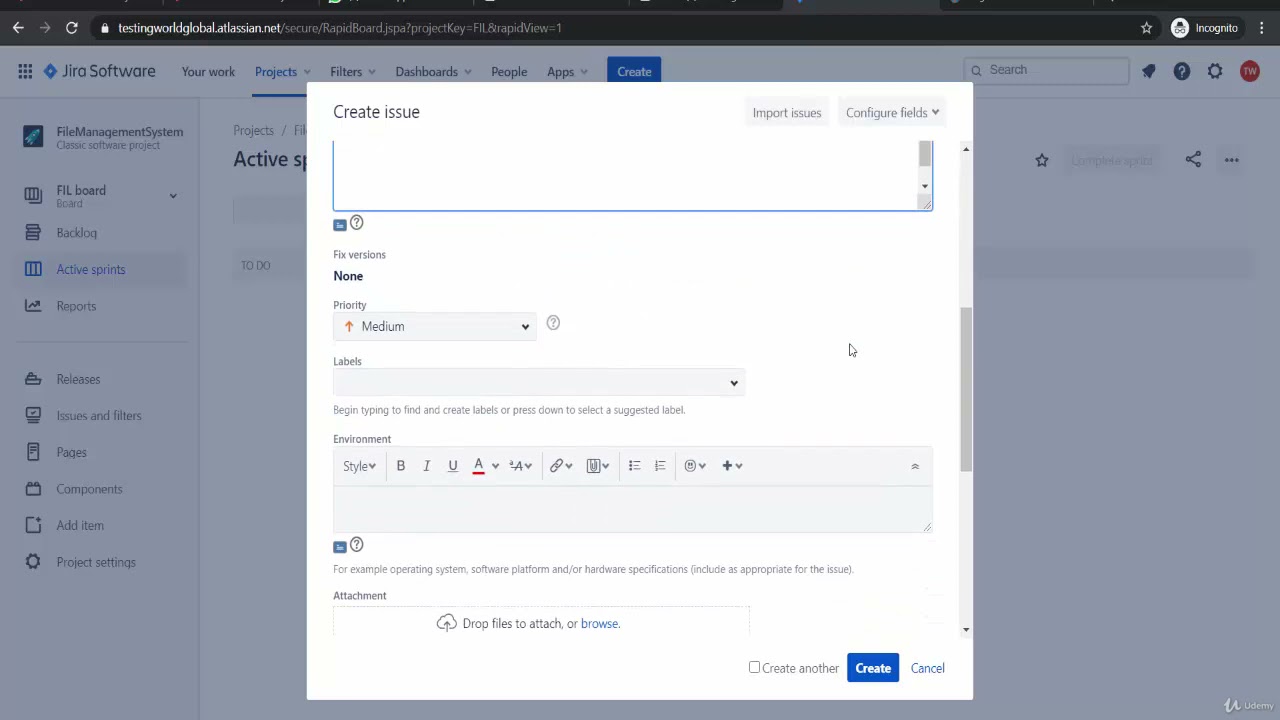Open the Configure fields dropdown
1280x720 pixels.
(892, 113)
